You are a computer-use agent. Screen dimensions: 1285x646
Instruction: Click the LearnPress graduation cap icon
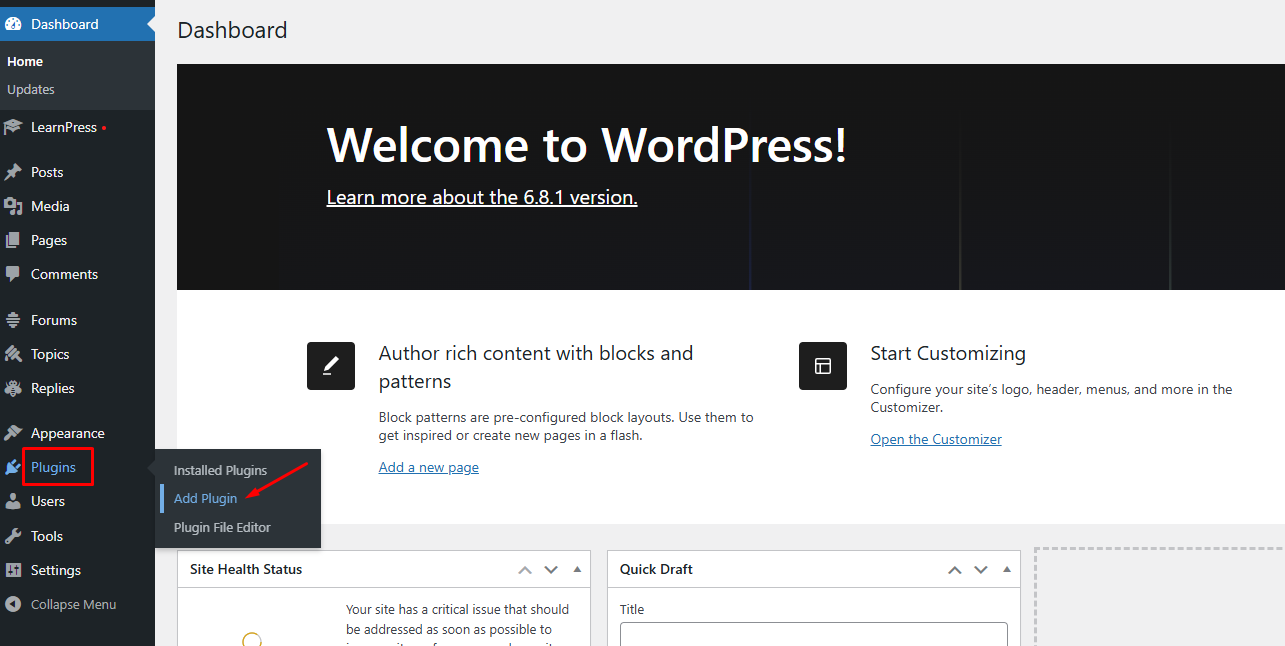(13, 127)
